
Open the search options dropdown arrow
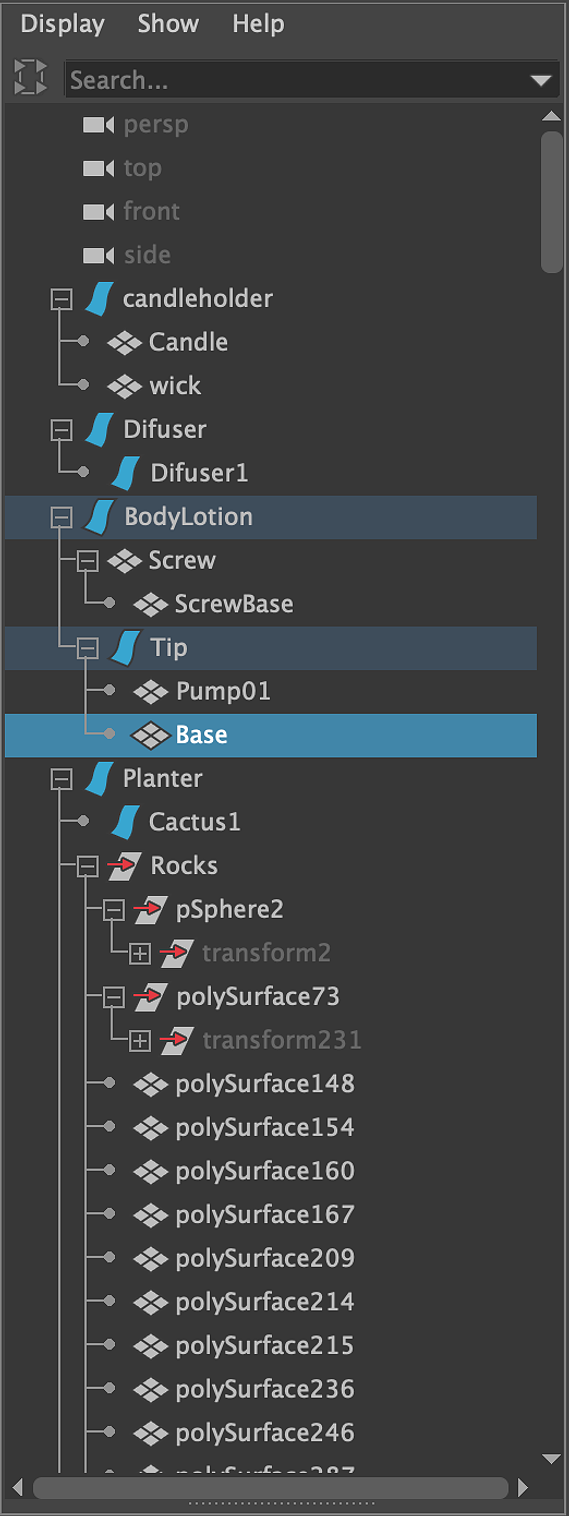[541, 81]
